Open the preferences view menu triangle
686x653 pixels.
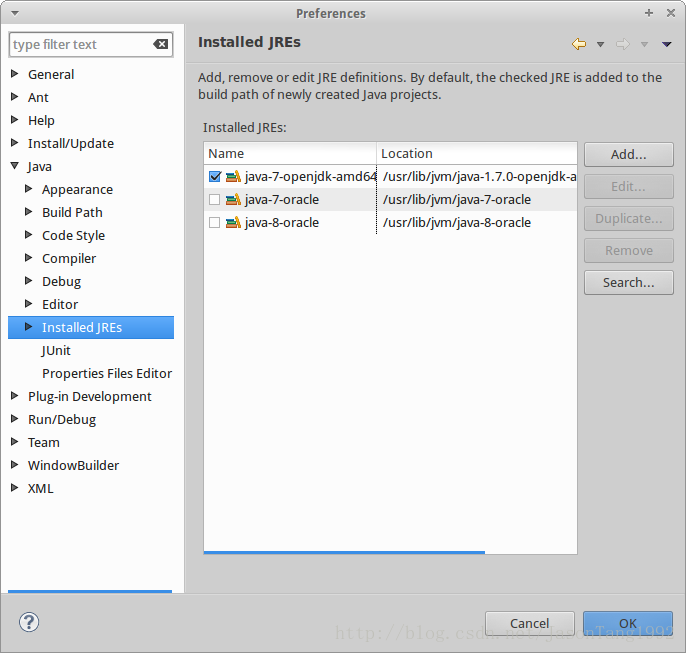click(667, 44)
